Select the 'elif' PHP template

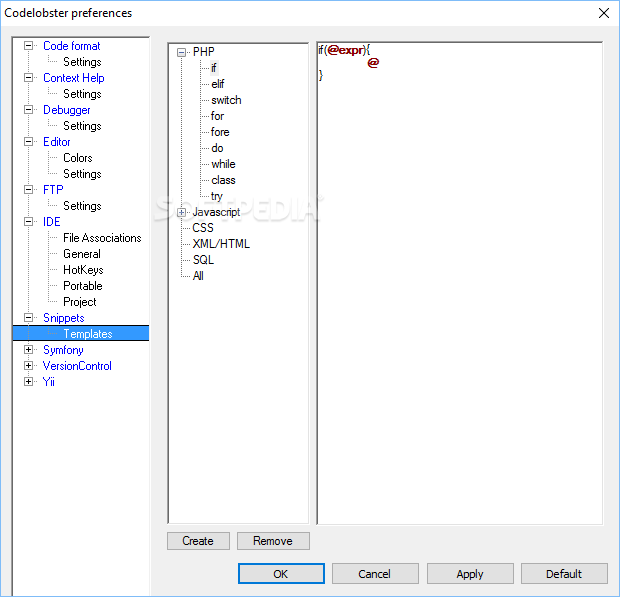pyautogui.click(x=218, y=84)
